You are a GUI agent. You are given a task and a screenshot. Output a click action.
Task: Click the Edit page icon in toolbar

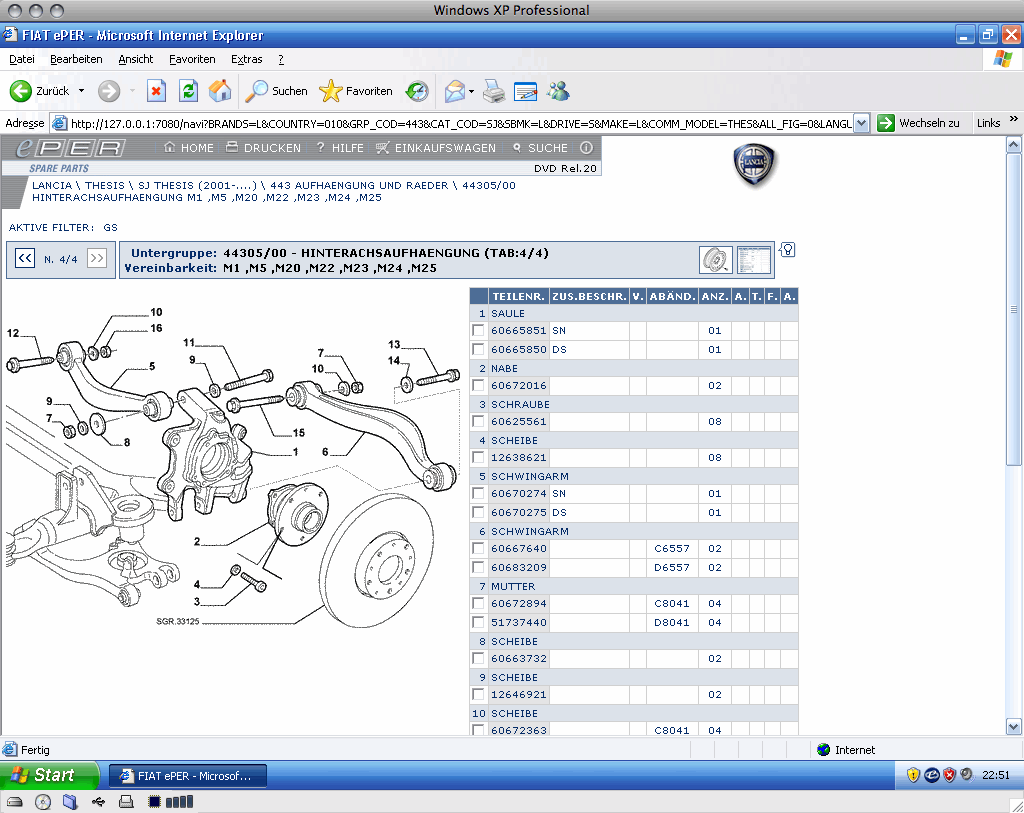click(525, 91)
